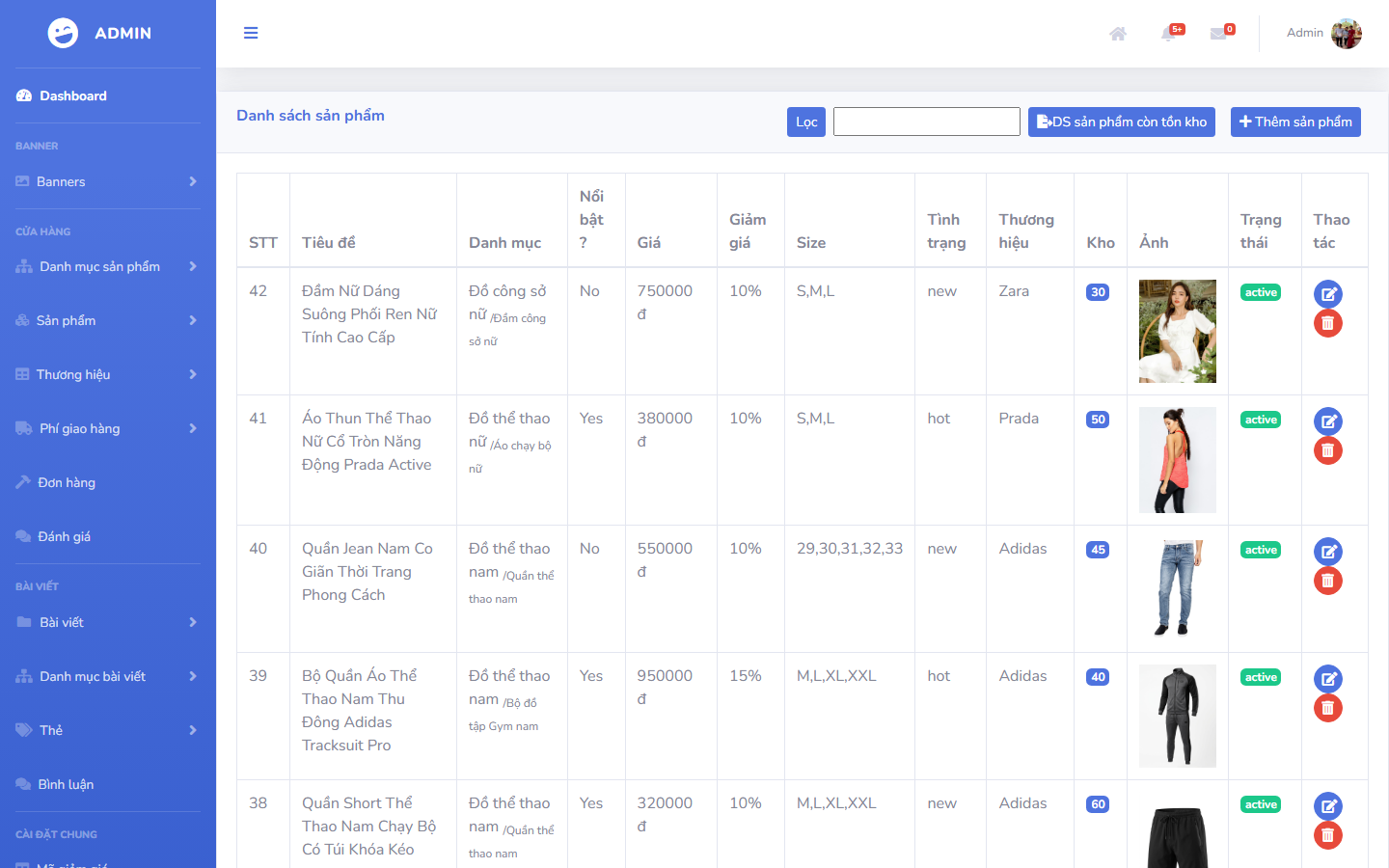Expand the Sản phẩm sidebar menu

pyautogui.click(x=108, y=320)
